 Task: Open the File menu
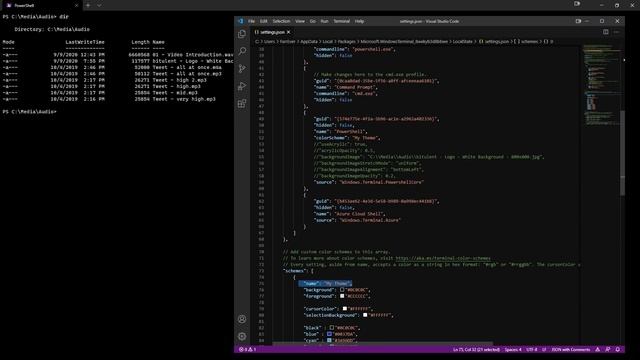(x=251, y=21)
